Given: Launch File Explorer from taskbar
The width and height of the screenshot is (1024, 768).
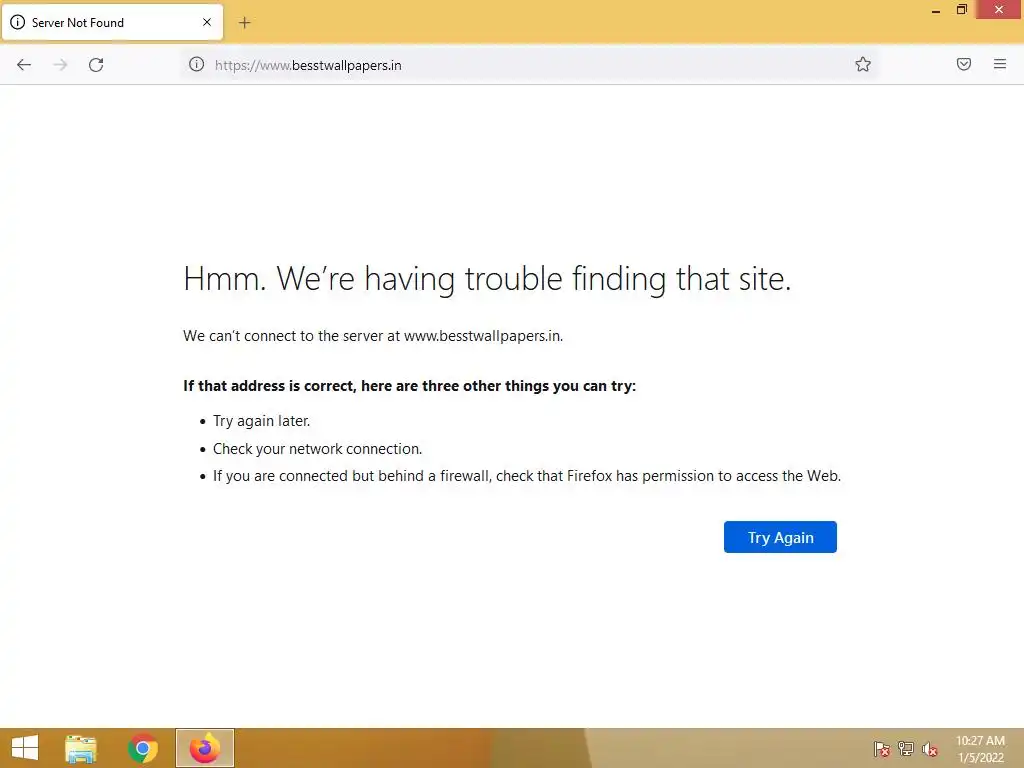Looking at the screenshot, I should click(81, 748).
